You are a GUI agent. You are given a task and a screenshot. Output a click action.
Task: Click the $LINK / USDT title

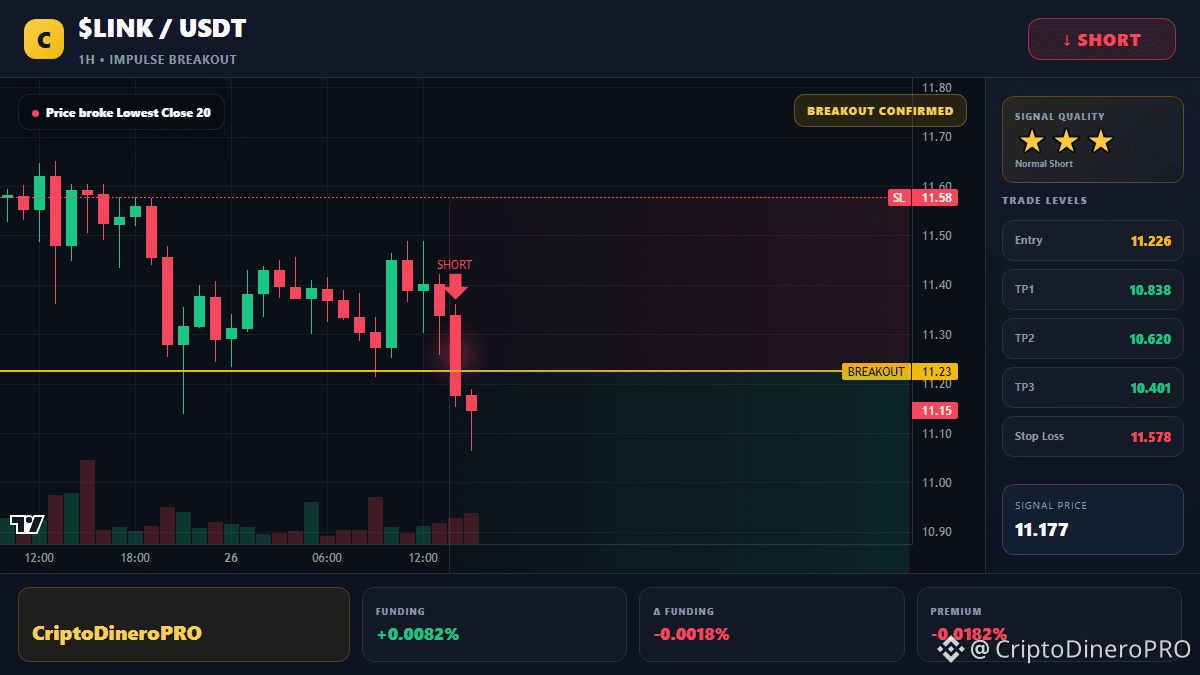tap(162, 29)
